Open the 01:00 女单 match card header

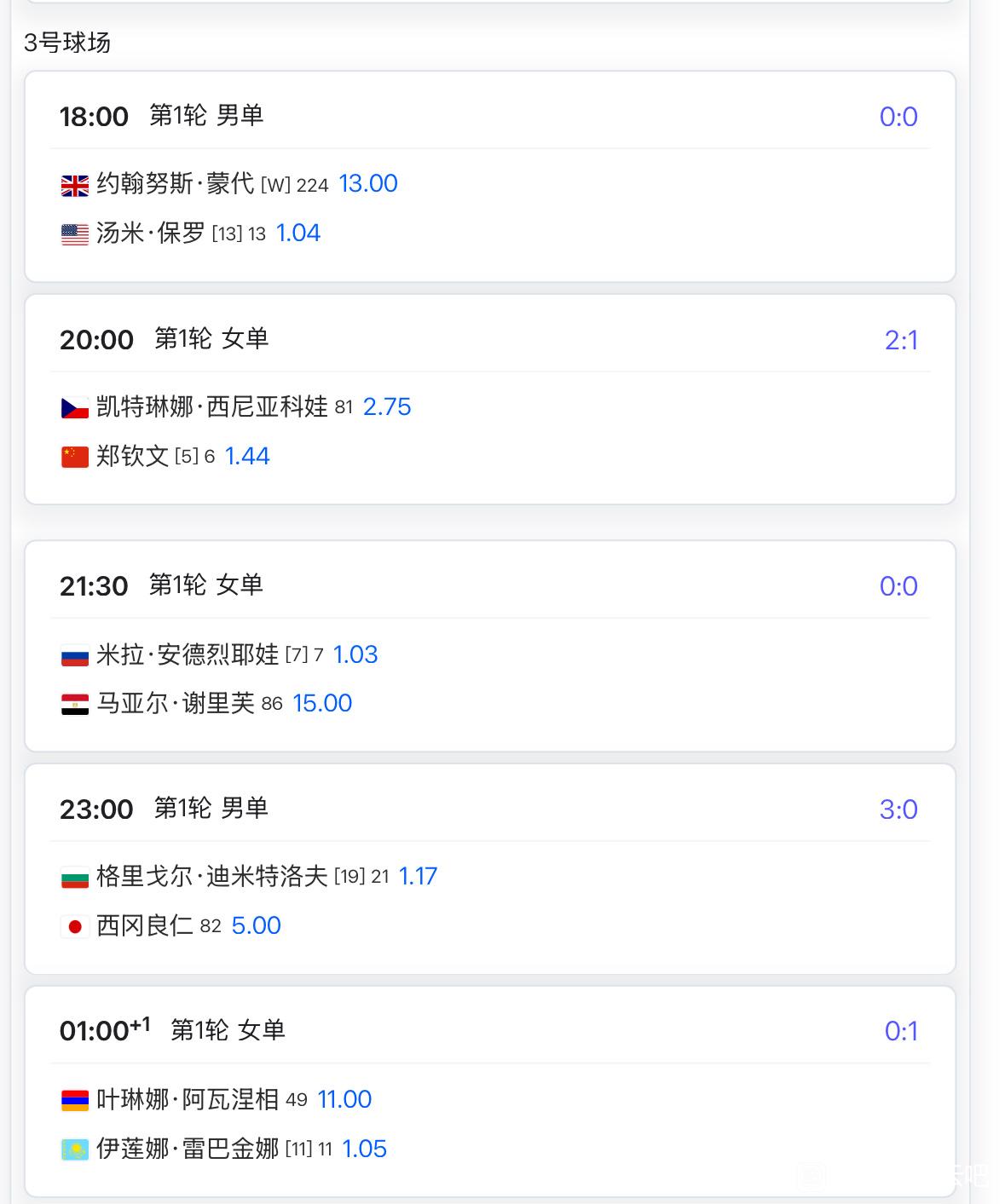490,1031
